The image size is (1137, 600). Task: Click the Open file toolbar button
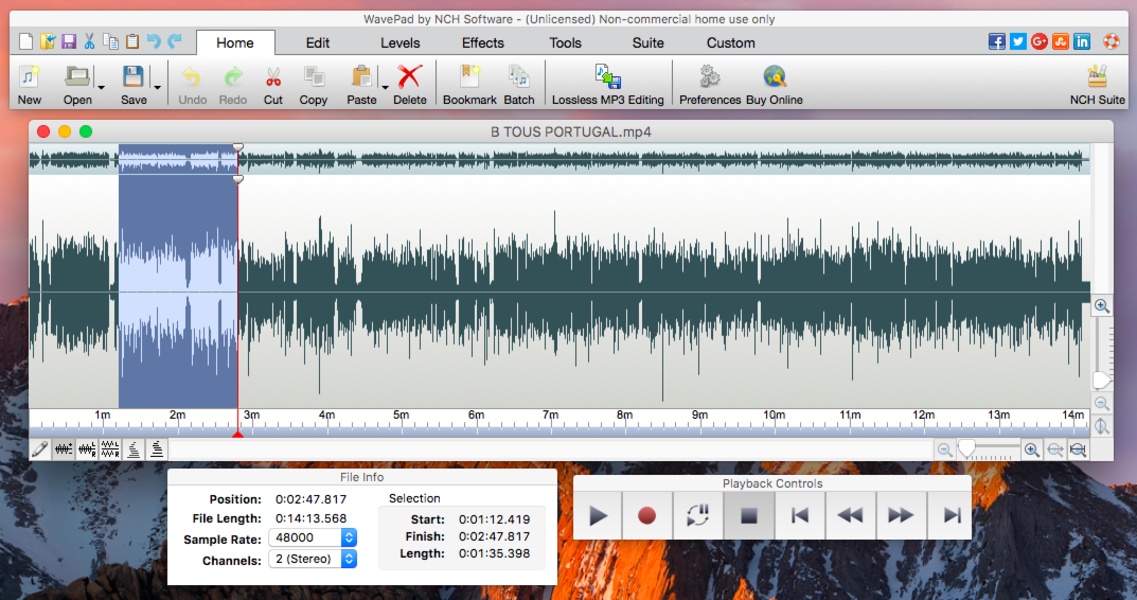coord(77,84)
